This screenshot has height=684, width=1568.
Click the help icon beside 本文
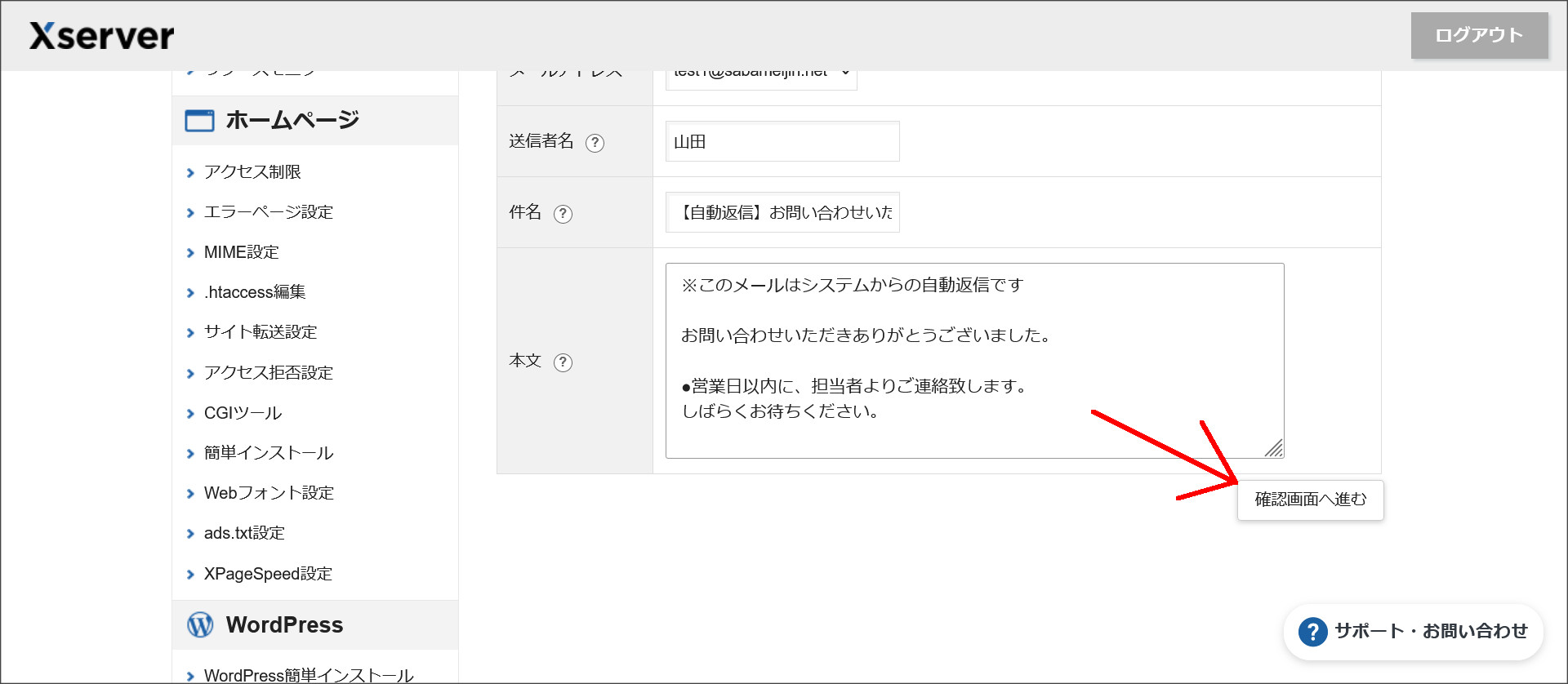click(x=563, y=362)
